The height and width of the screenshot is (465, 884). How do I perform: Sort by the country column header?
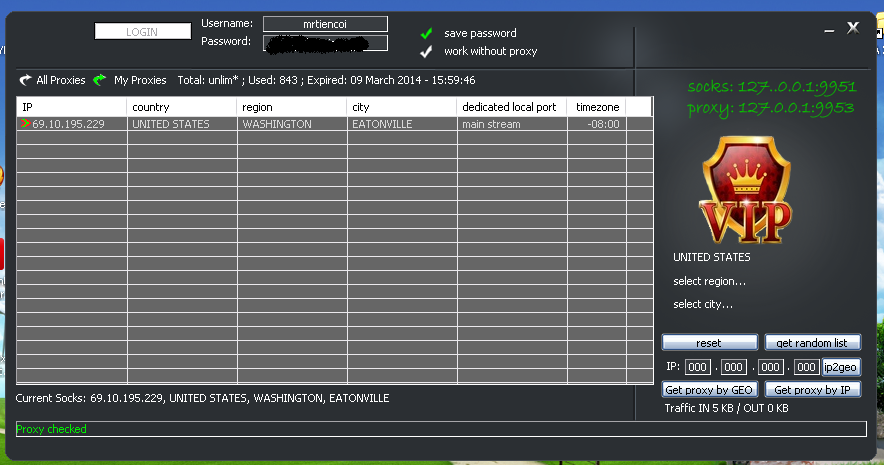[182, 107]
